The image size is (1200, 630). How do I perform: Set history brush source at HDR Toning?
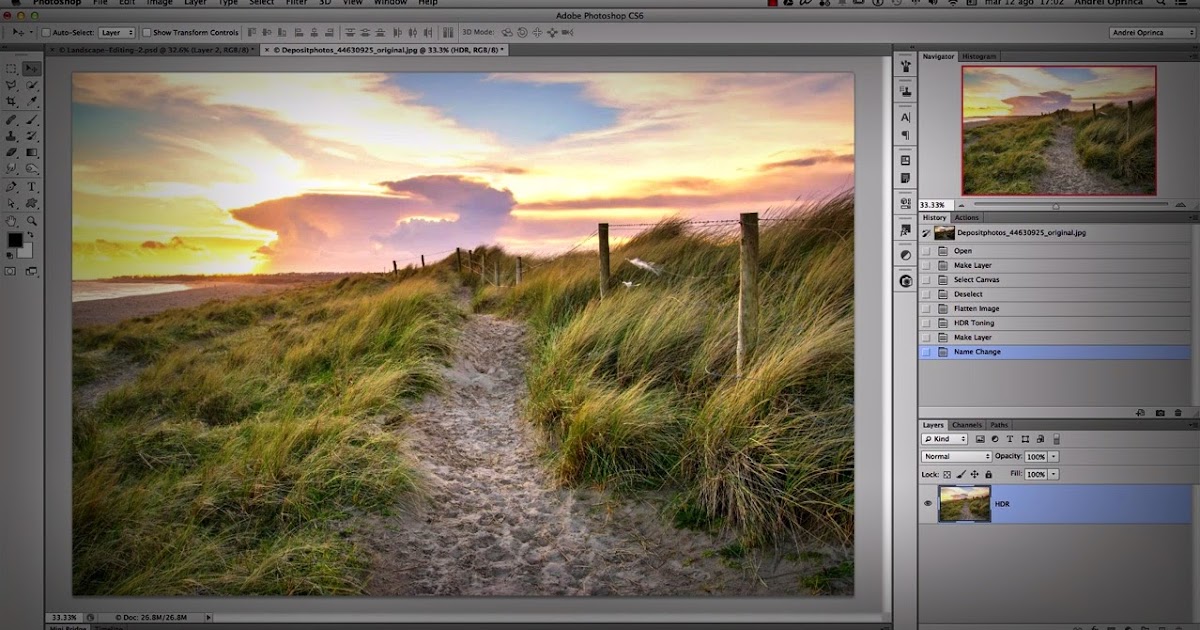point(926,323)
